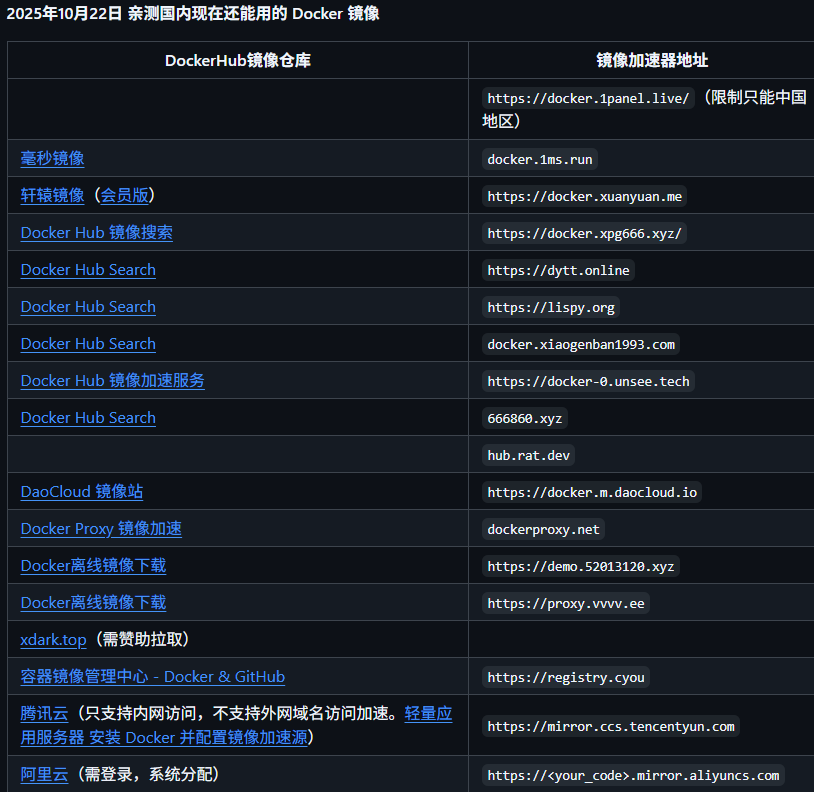Open the DaoCloud 镜像站 link
Image resolution: width=814 pixels, height=792 pixels.
click(82, 491)
